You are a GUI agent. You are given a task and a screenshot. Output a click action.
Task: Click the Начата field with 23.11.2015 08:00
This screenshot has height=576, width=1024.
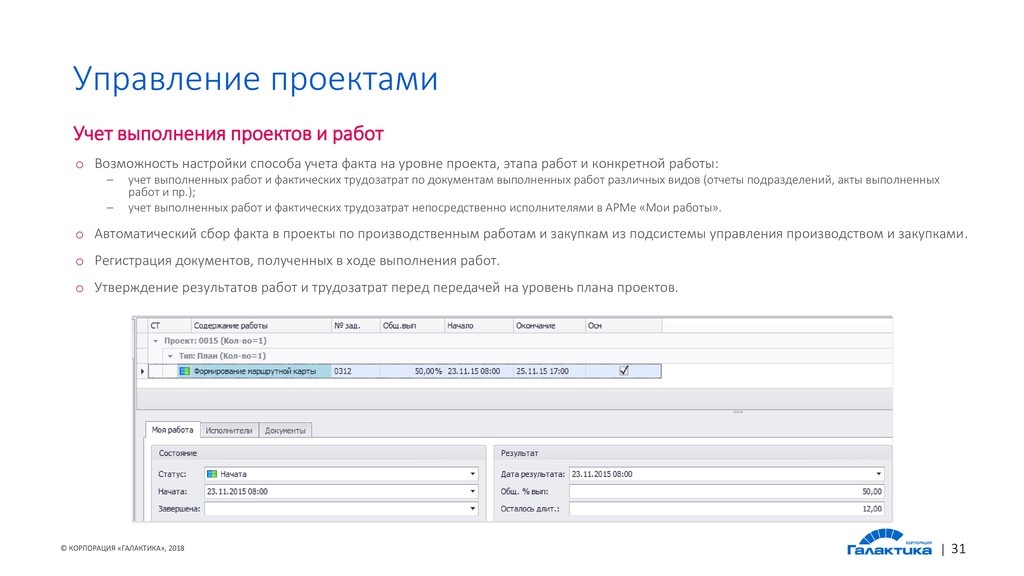[x=341, y=491]
